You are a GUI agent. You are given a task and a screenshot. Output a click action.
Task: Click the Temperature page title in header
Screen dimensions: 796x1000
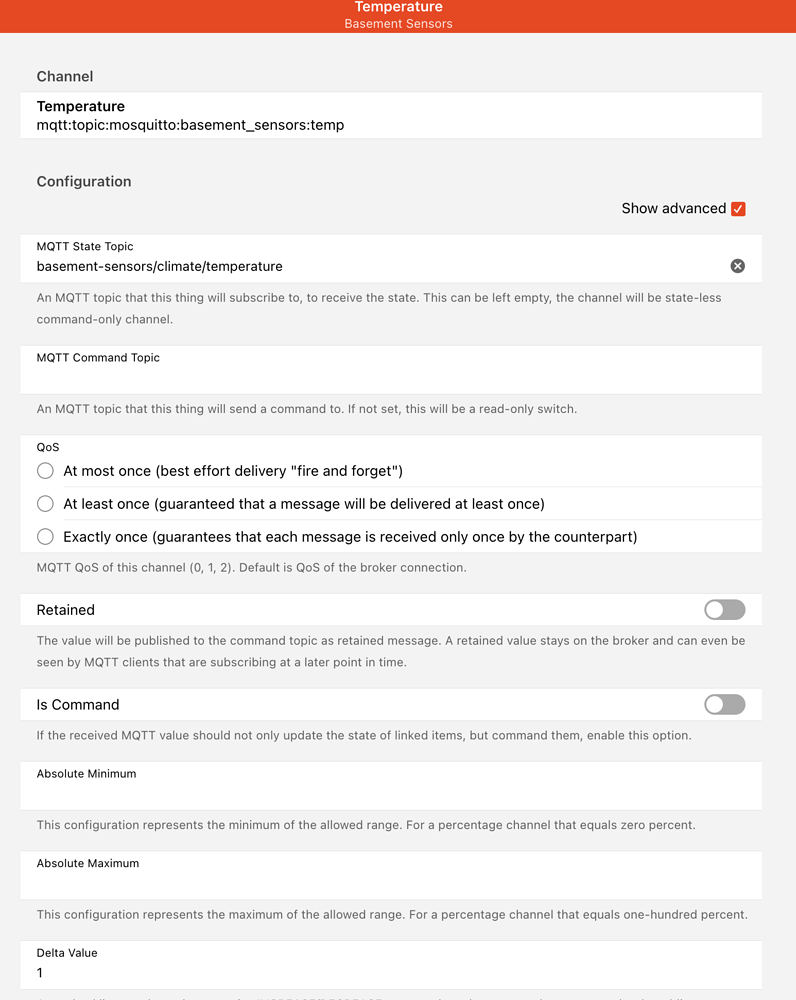coord(398,7)
